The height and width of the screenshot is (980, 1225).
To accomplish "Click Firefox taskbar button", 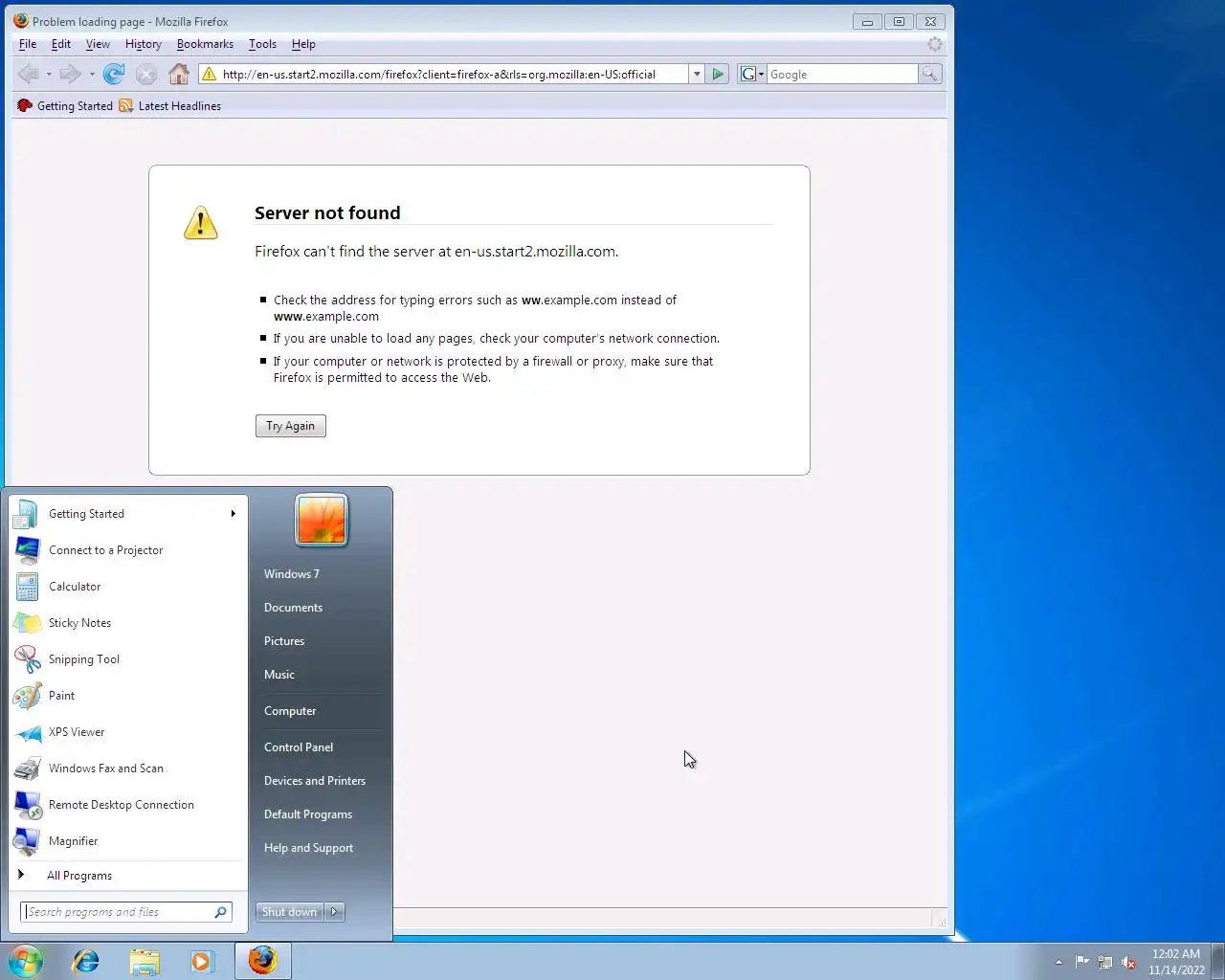I will click(x=262, y=961).
